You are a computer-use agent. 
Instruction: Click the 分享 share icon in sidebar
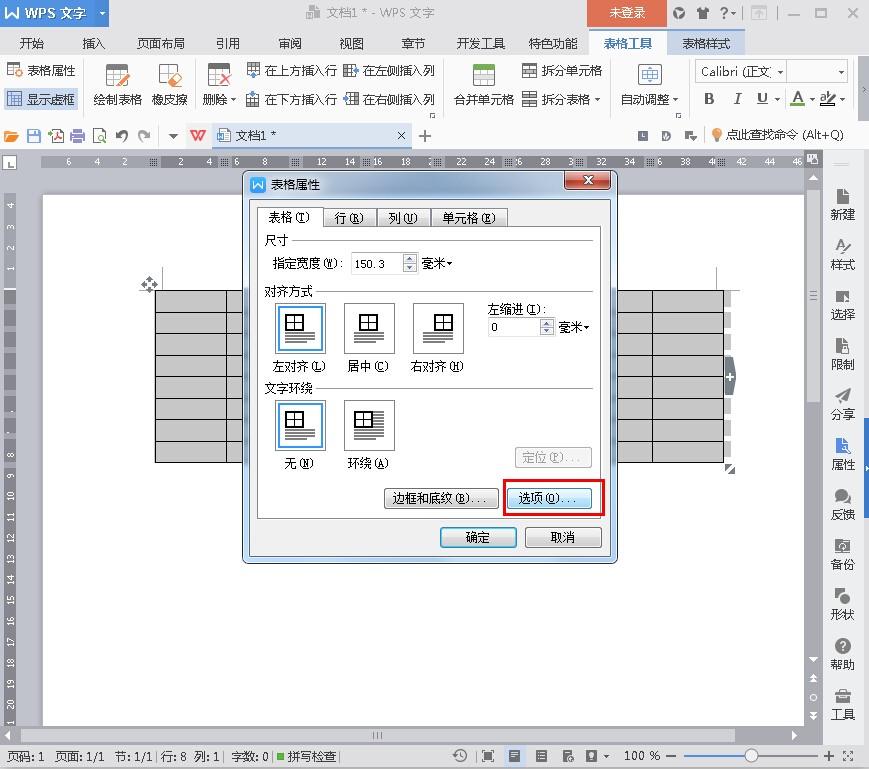[x=842, y=403]
